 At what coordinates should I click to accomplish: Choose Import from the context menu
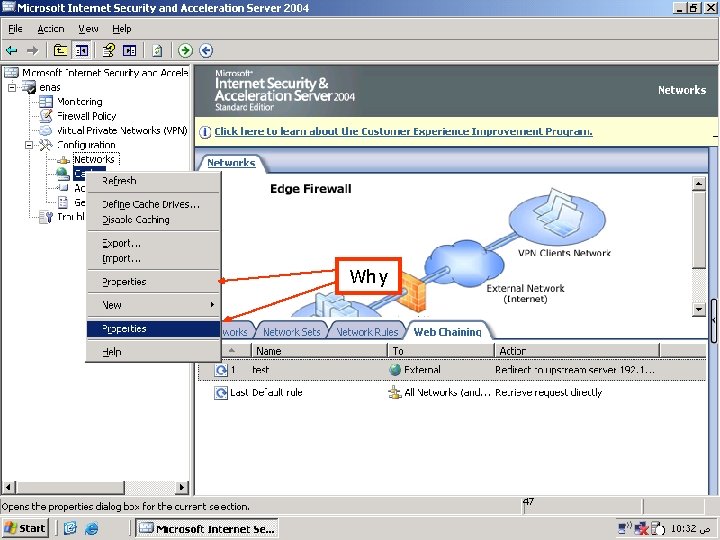pyautogui.click(x=153, y=259)
